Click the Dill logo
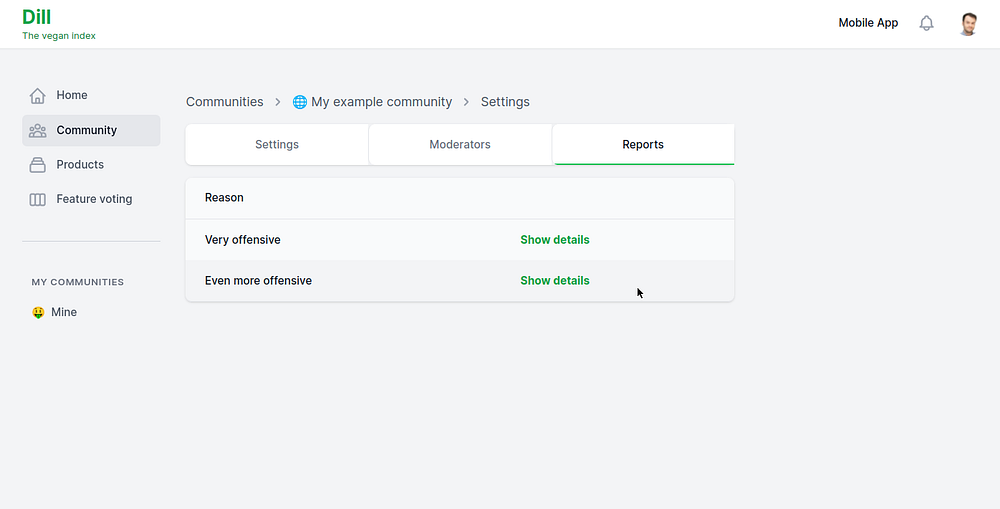The image size is (1000, 509). point(37,17)
